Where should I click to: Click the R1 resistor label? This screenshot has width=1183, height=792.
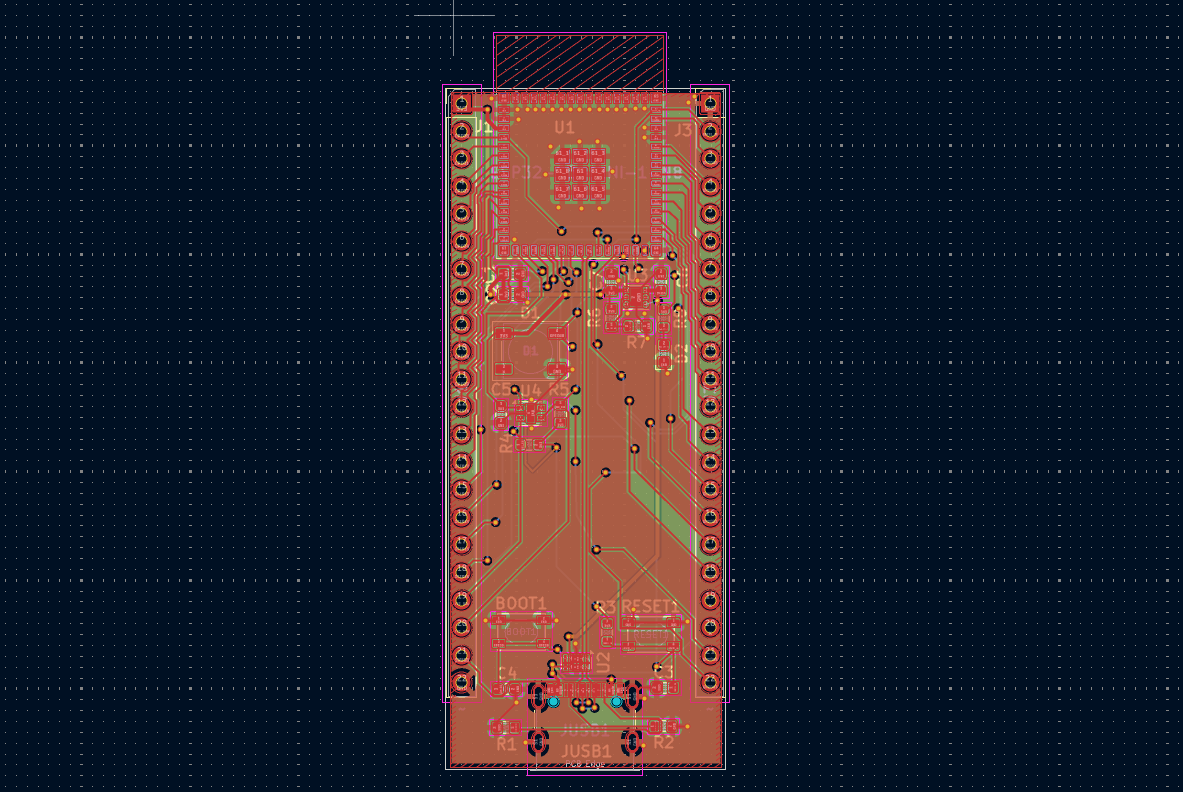[x=506, y=744]
